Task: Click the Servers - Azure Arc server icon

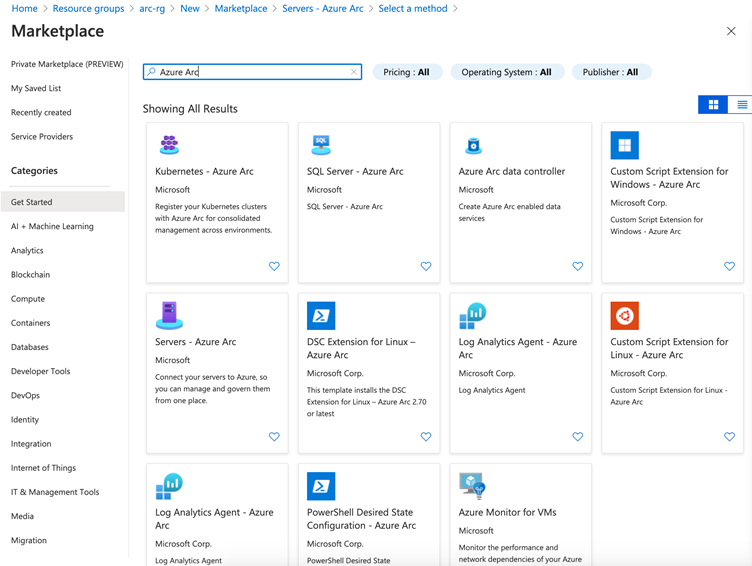Action: (169, 316)
